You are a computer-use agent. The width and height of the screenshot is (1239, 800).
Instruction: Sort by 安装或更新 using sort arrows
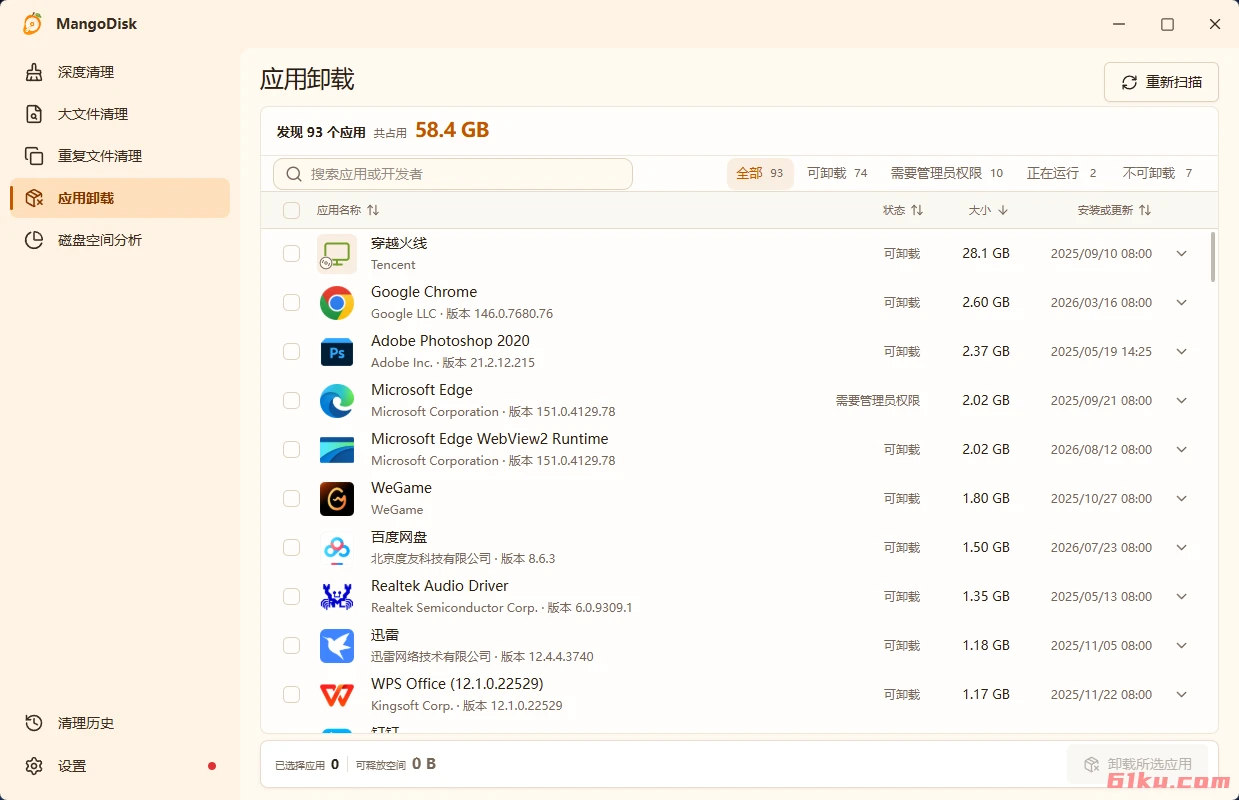pyautogui.click(x=1145, y=210)
